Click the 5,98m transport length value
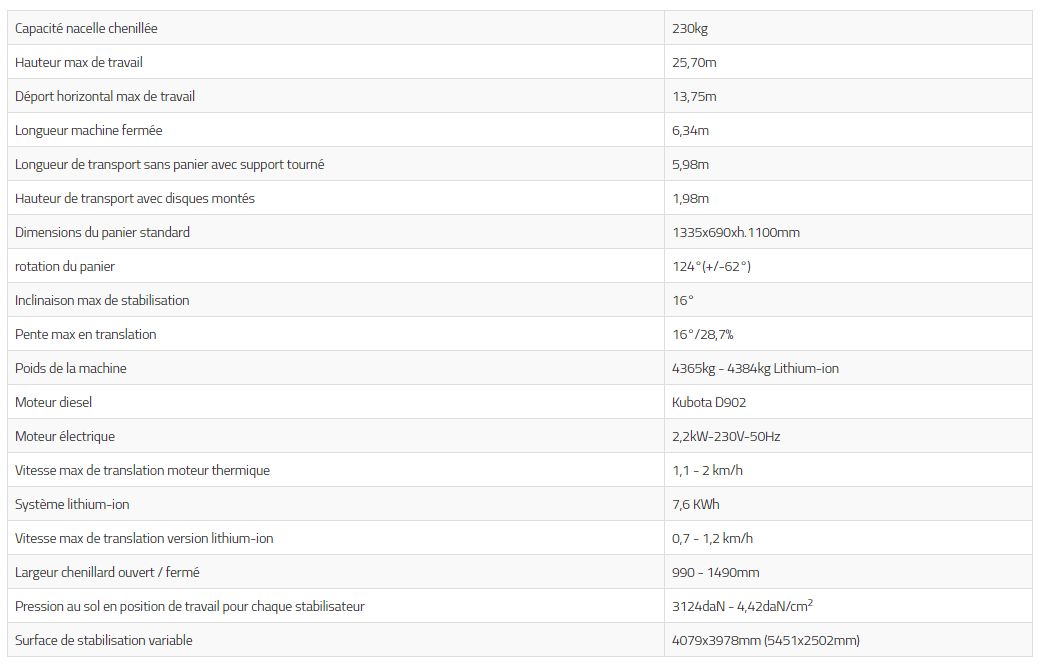The height and width of the screenshot is (666, 1042). pos(690,164)
